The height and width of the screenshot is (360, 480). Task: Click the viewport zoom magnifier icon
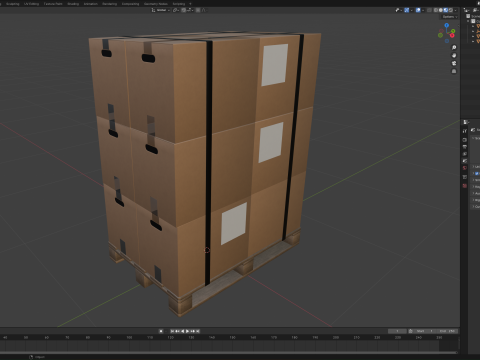pos(454,48)
